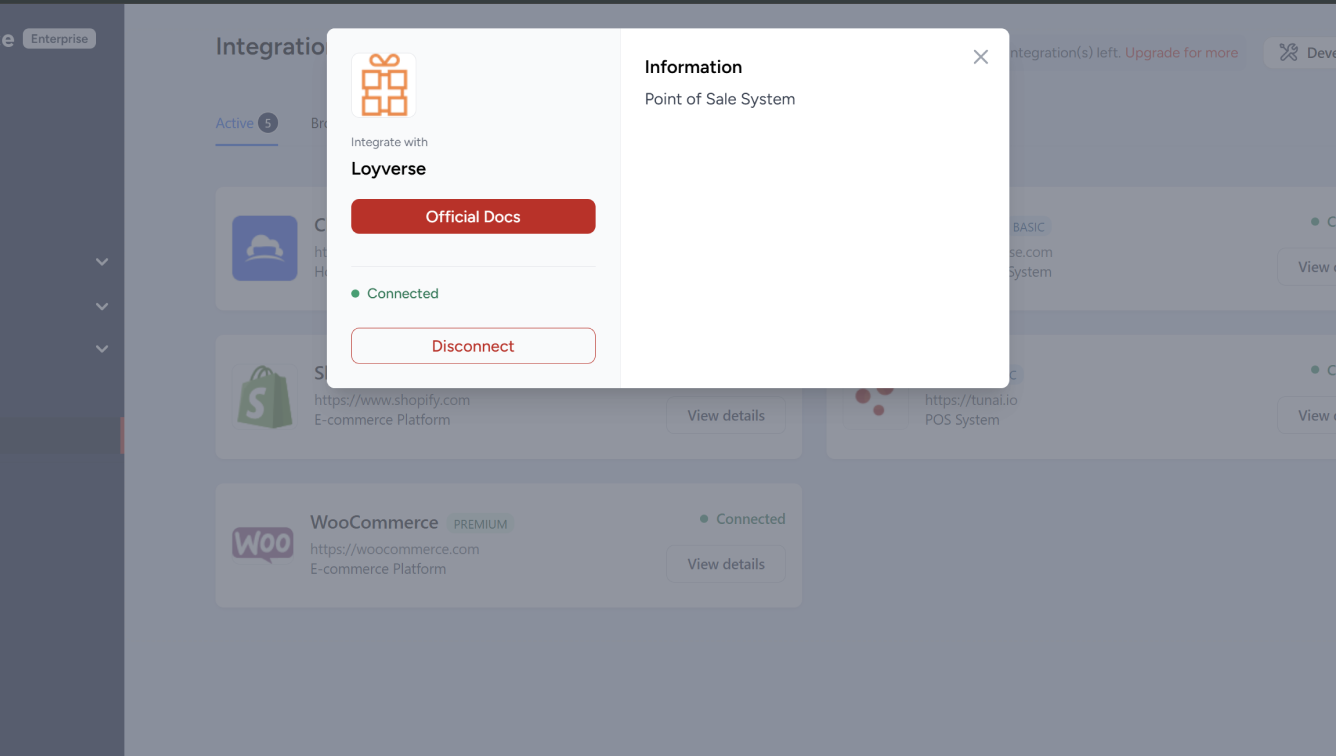Open the Upgrade for more link
Screen dimensions: 1336x756
1181,52
